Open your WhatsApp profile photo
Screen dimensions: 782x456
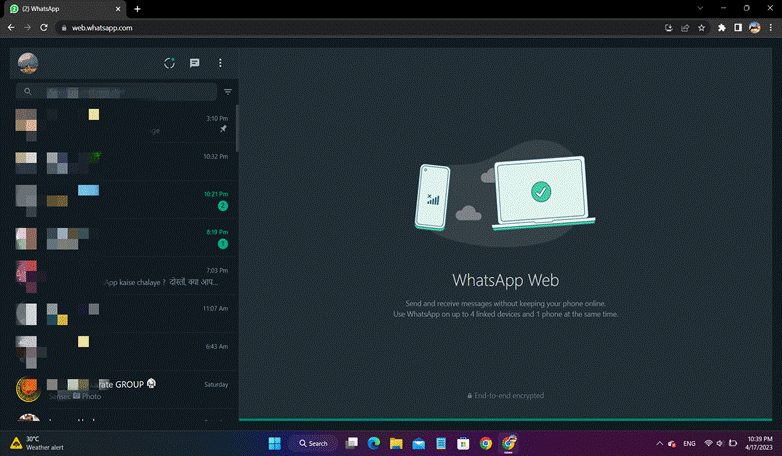[x=28, y=63]
